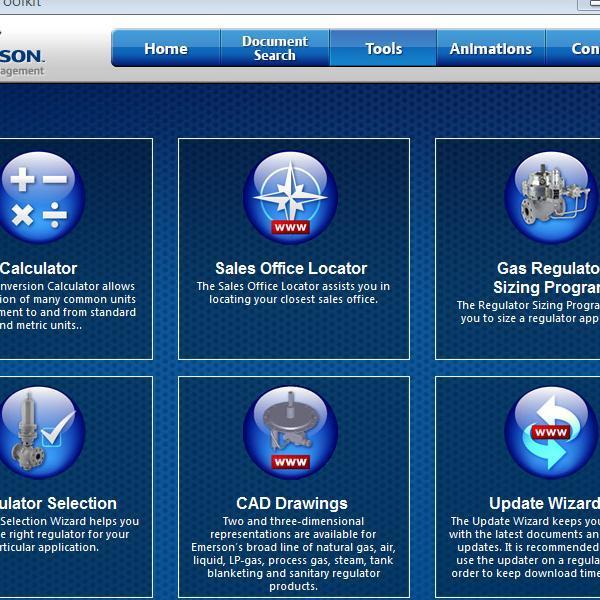
Task: Click the Selection Wizard description text
Action: tap(69, 534)
